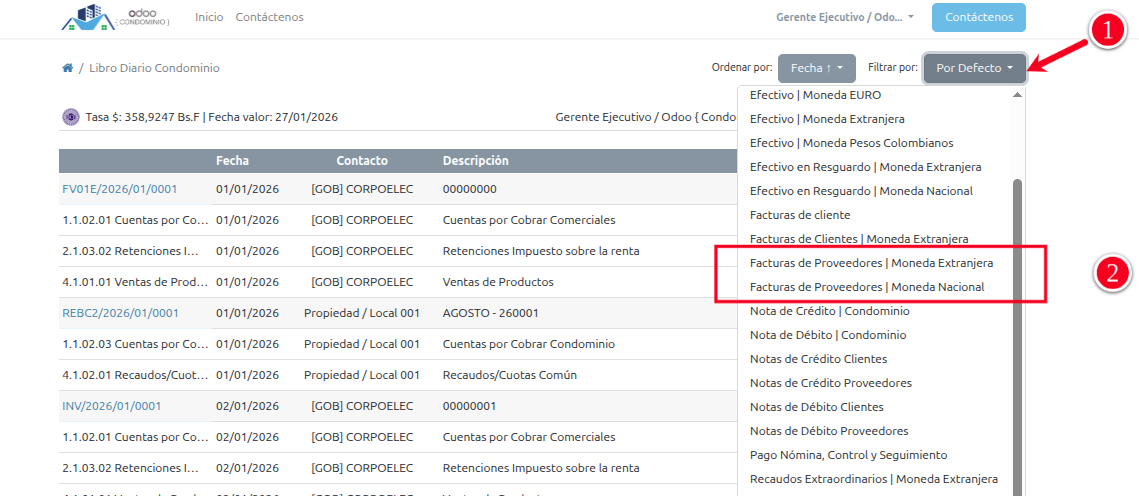The width and height of the screenshot is (1139, 496).
Task: Choose Efectivo Moneda EURO filter option
Action: pos(815,95)
